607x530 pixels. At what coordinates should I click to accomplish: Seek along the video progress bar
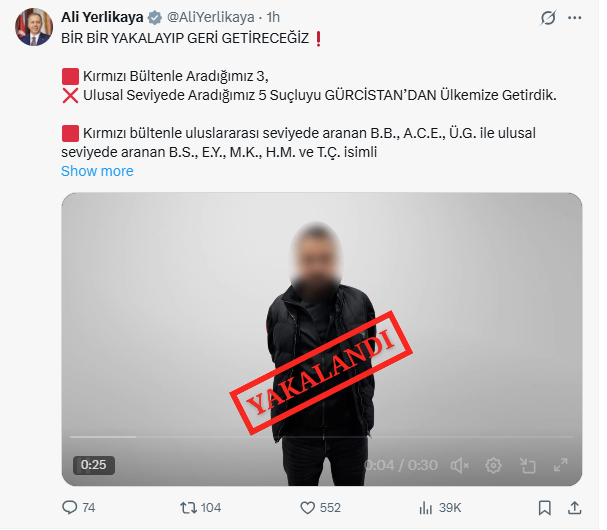(322, 437)
